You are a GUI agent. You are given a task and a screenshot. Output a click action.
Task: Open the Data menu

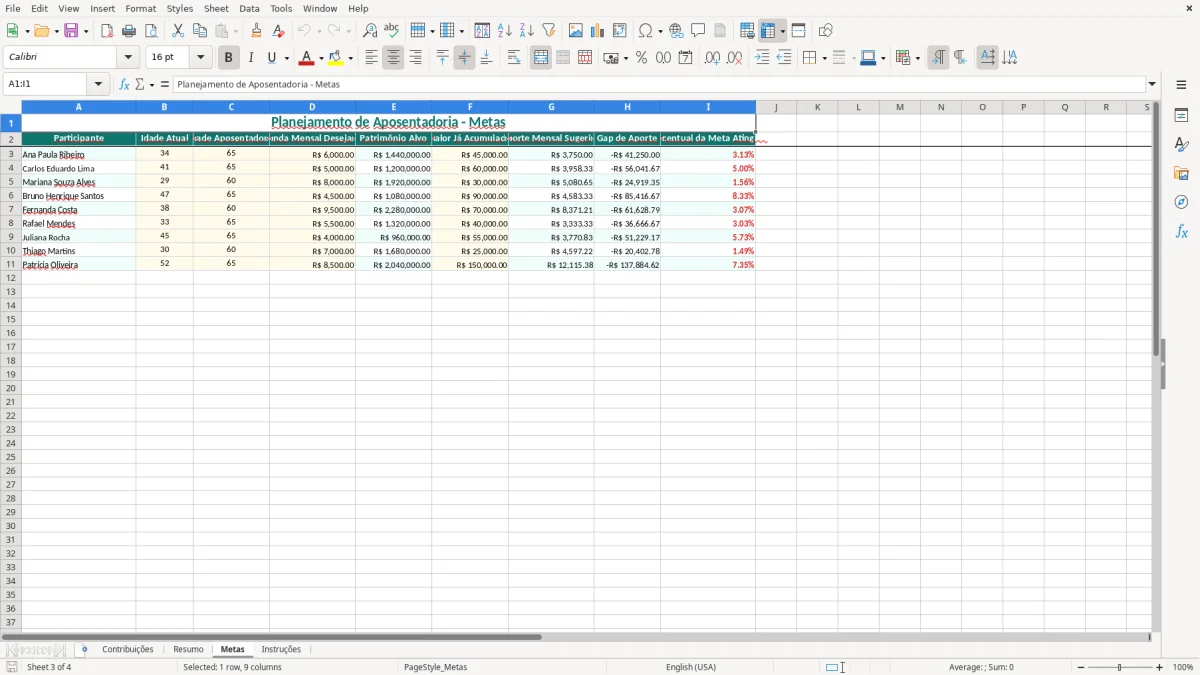[249, 8]
